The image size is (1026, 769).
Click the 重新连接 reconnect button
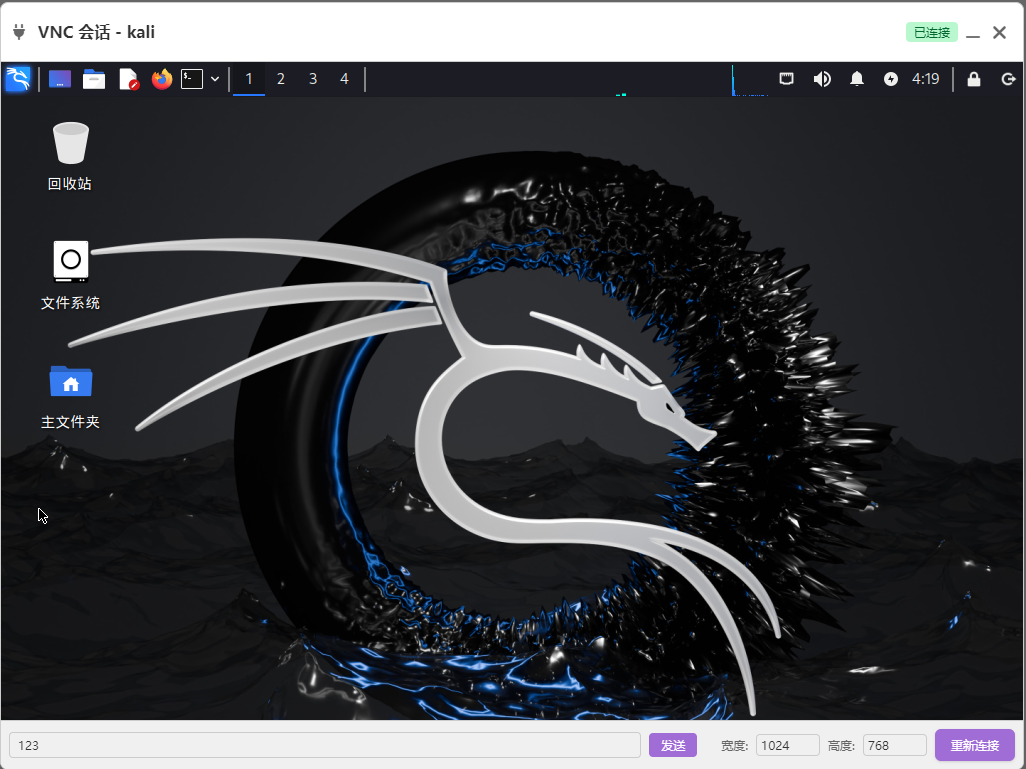click(974, 745)
